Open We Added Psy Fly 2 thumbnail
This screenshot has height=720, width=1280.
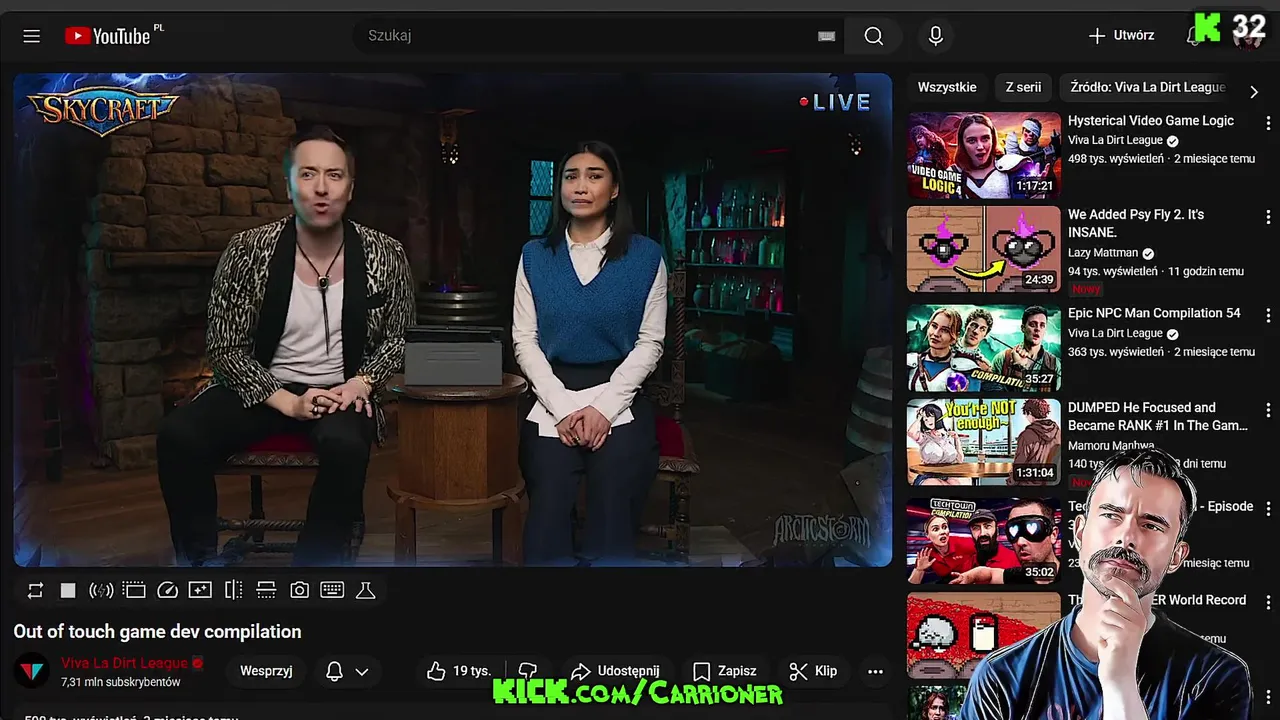(x=984, y=249)
